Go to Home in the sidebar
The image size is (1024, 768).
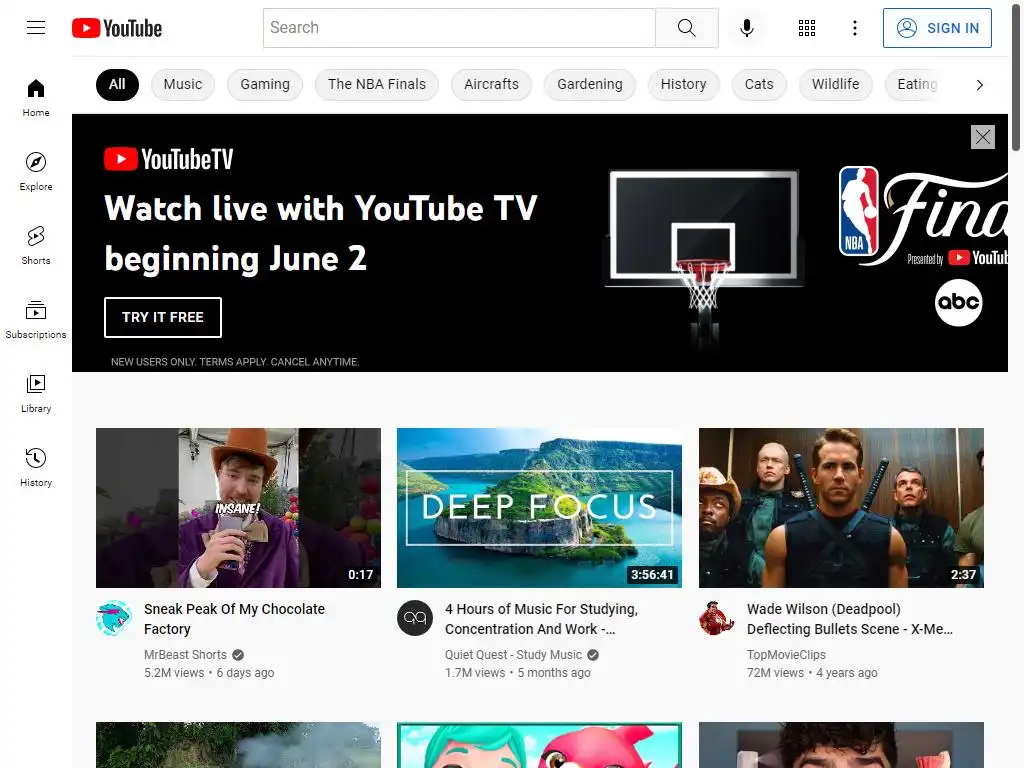[36, 98]
